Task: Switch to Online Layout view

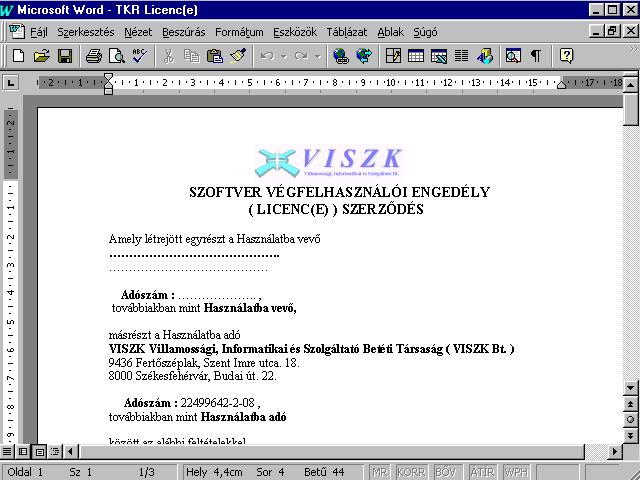Action: [x=23, y=451]
